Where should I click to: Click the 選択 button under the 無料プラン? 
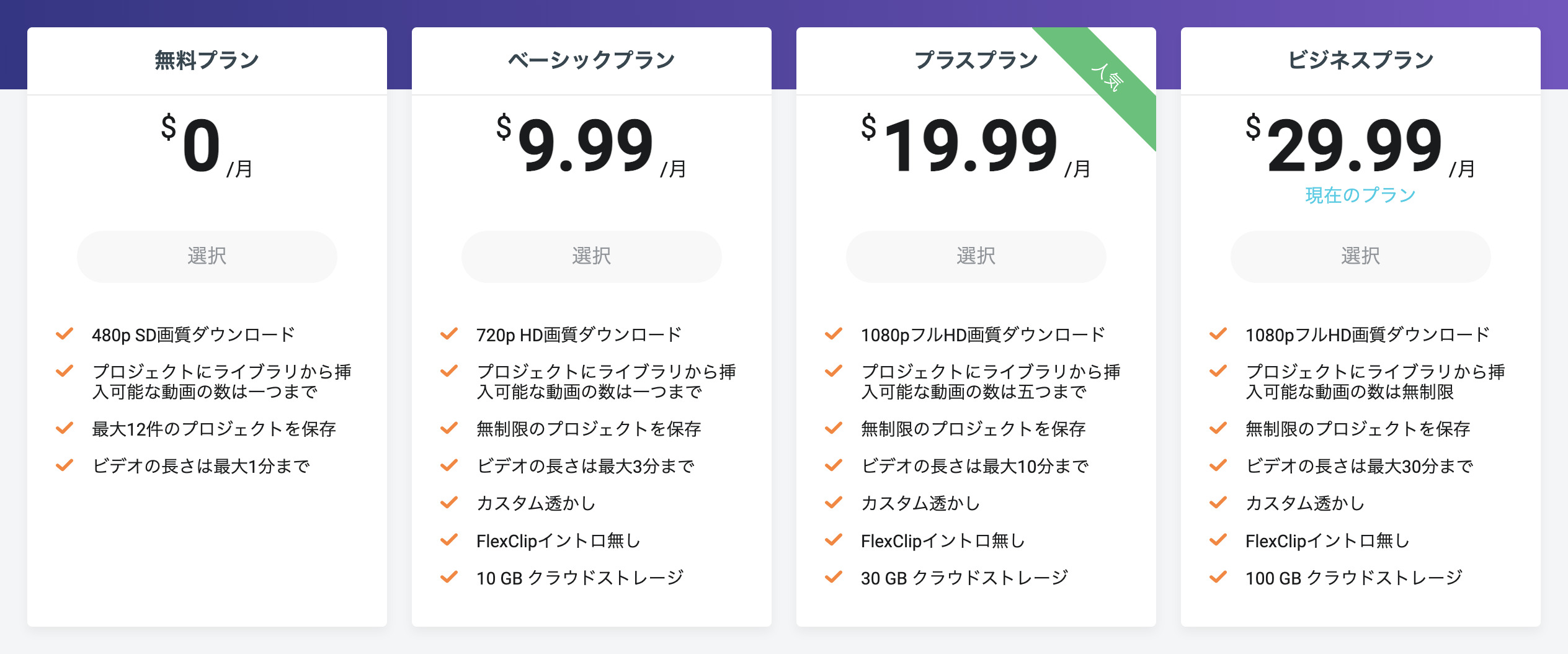(207, 256)
